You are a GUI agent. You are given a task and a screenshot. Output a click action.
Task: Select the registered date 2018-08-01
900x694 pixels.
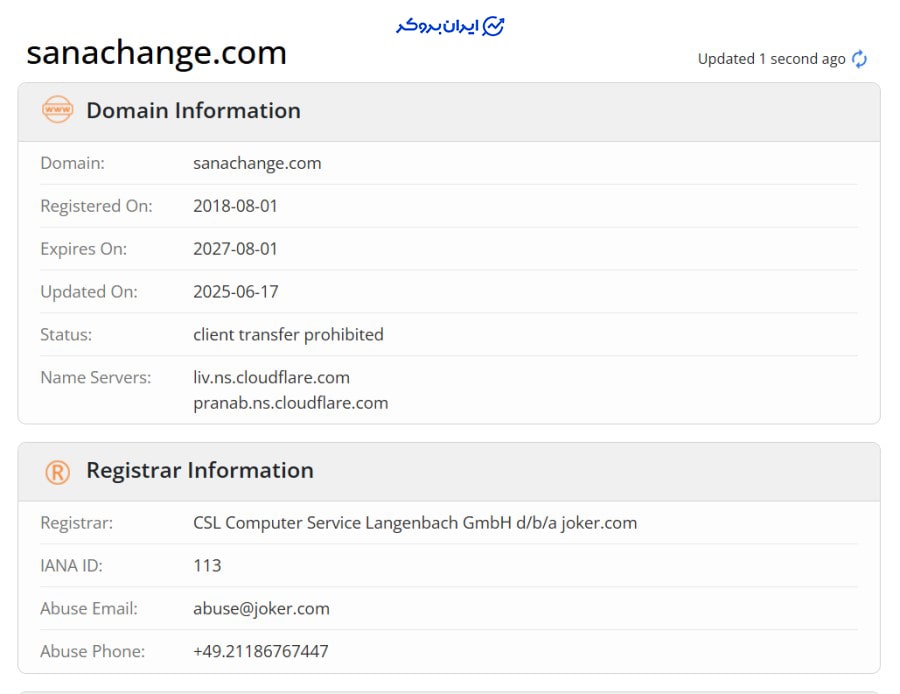235,206
